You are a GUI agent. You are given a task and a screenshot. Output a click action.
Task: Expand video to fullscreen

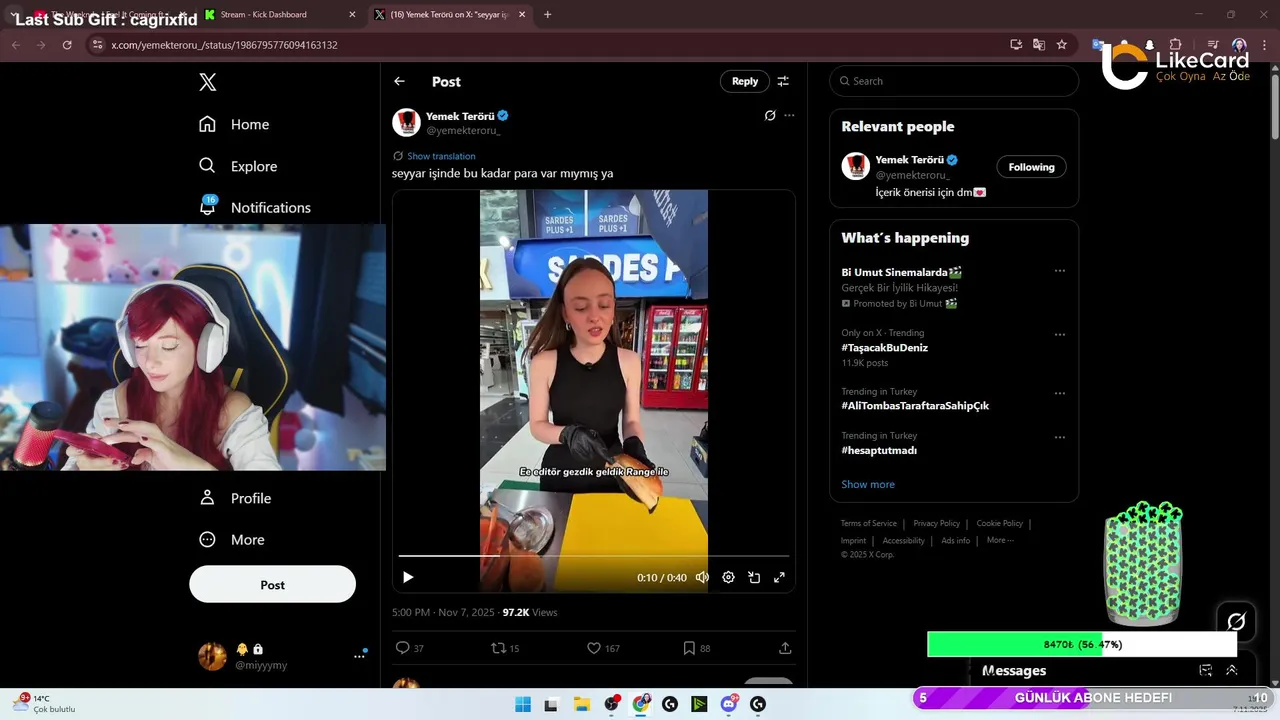click(779, 577)
